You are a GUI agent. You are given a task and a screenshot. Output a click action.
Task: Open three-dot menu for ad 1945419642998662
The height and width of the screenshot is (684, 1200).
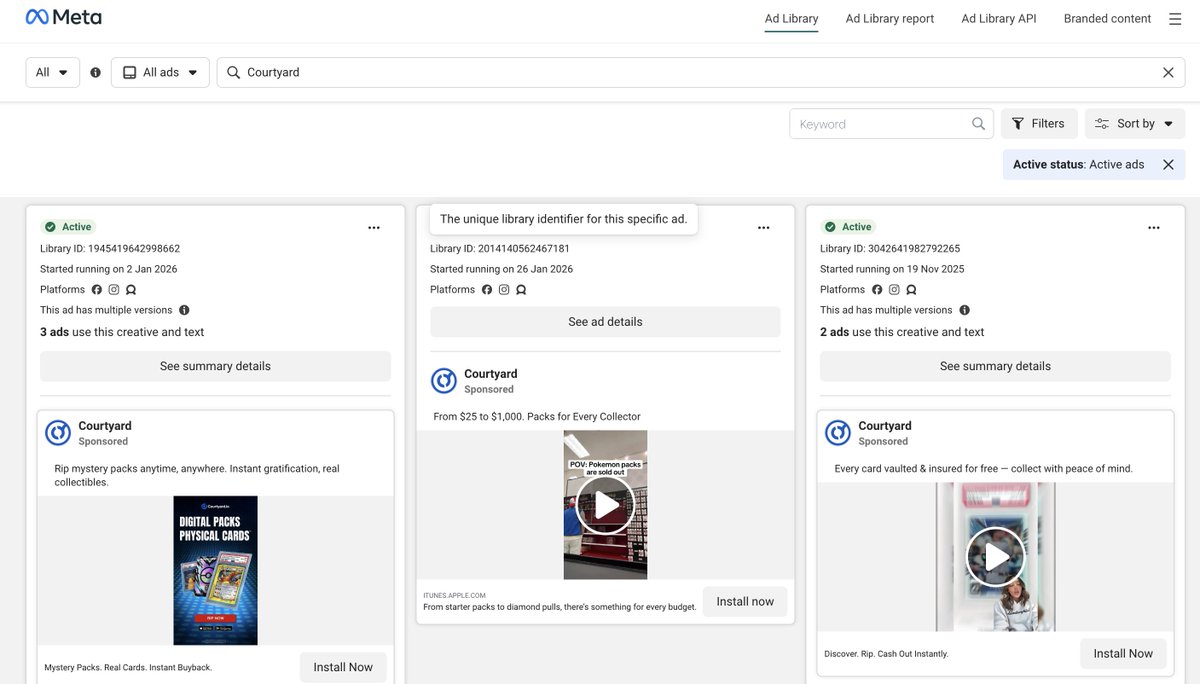click(374, 227)
